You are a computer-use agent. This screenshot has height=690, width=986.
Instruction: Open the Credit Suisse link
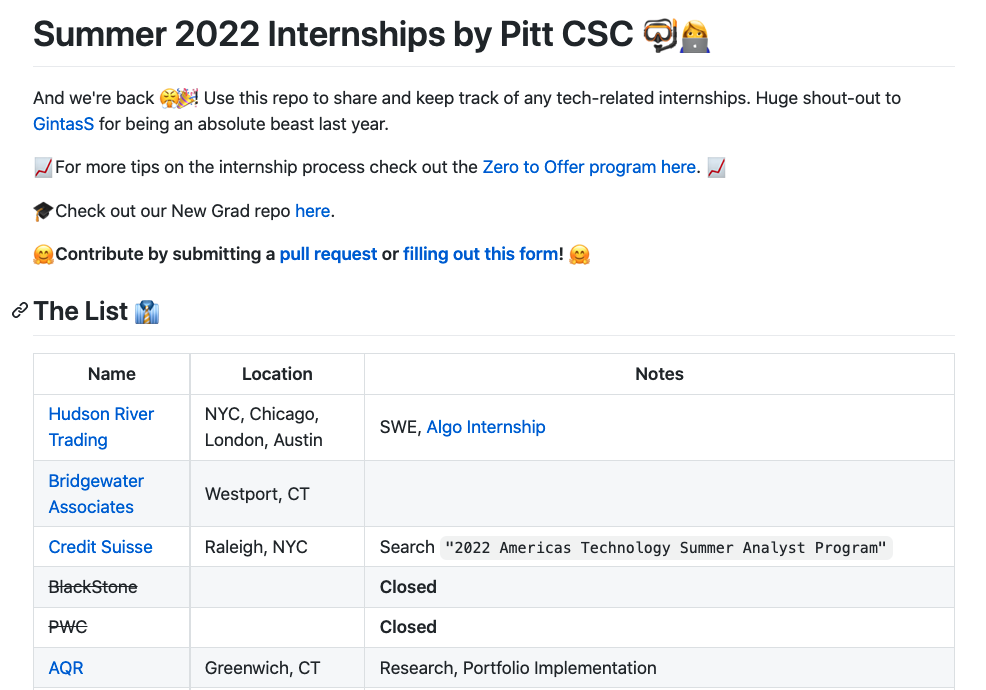tap(101, 547)
